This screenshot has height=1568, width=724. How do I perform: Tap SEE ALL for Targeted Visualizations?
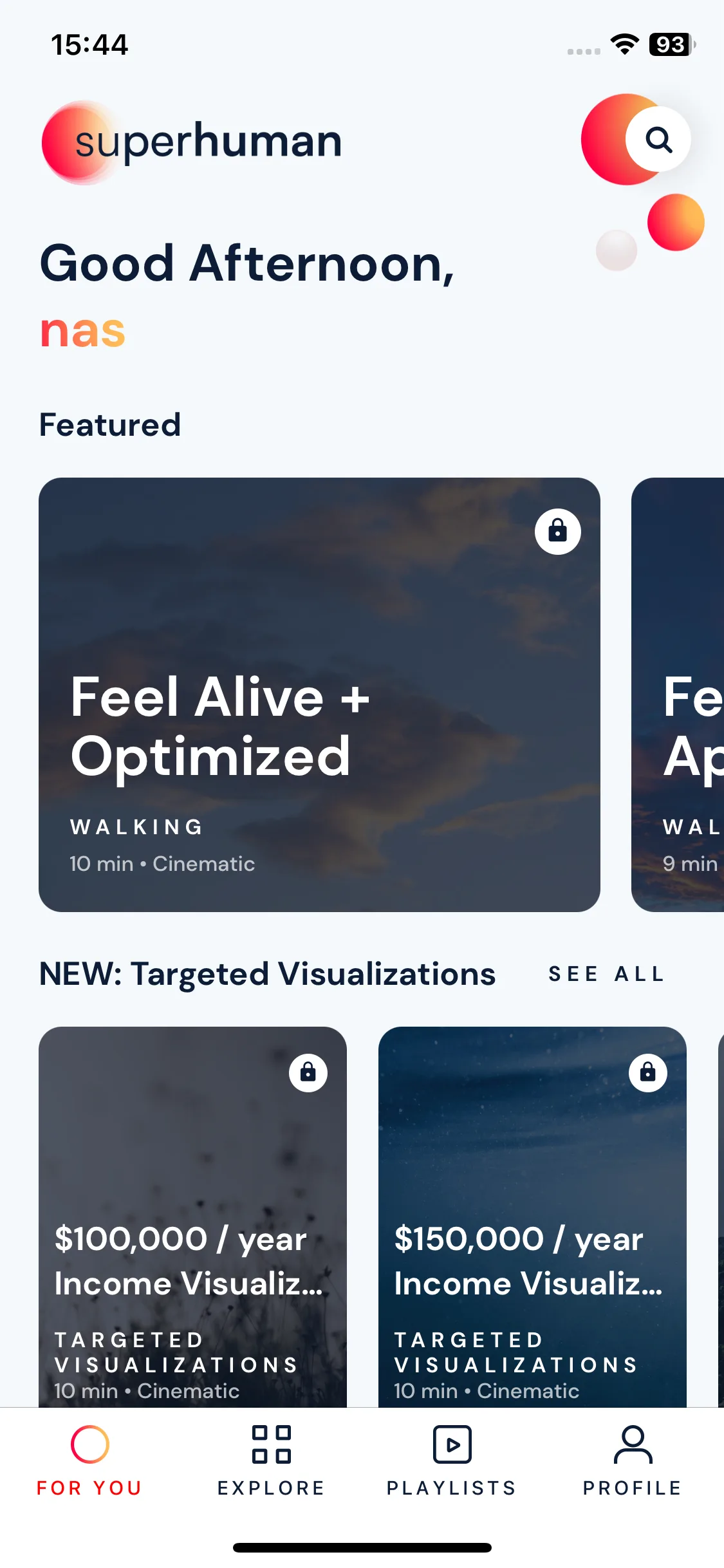[606, 974]
